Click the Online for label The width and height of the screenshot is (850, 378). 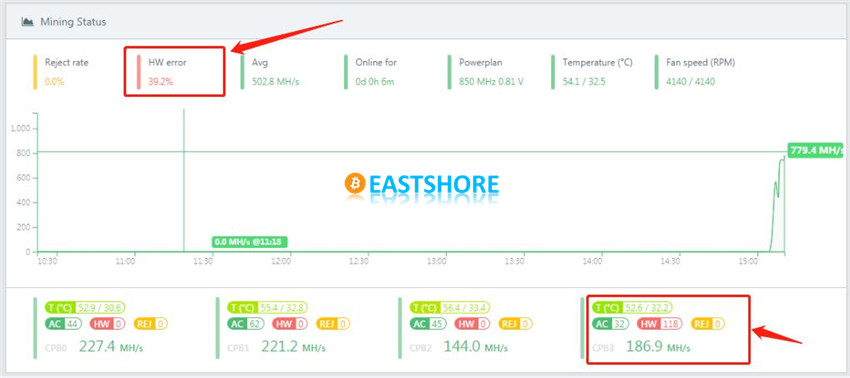click(x=376, y=62)
